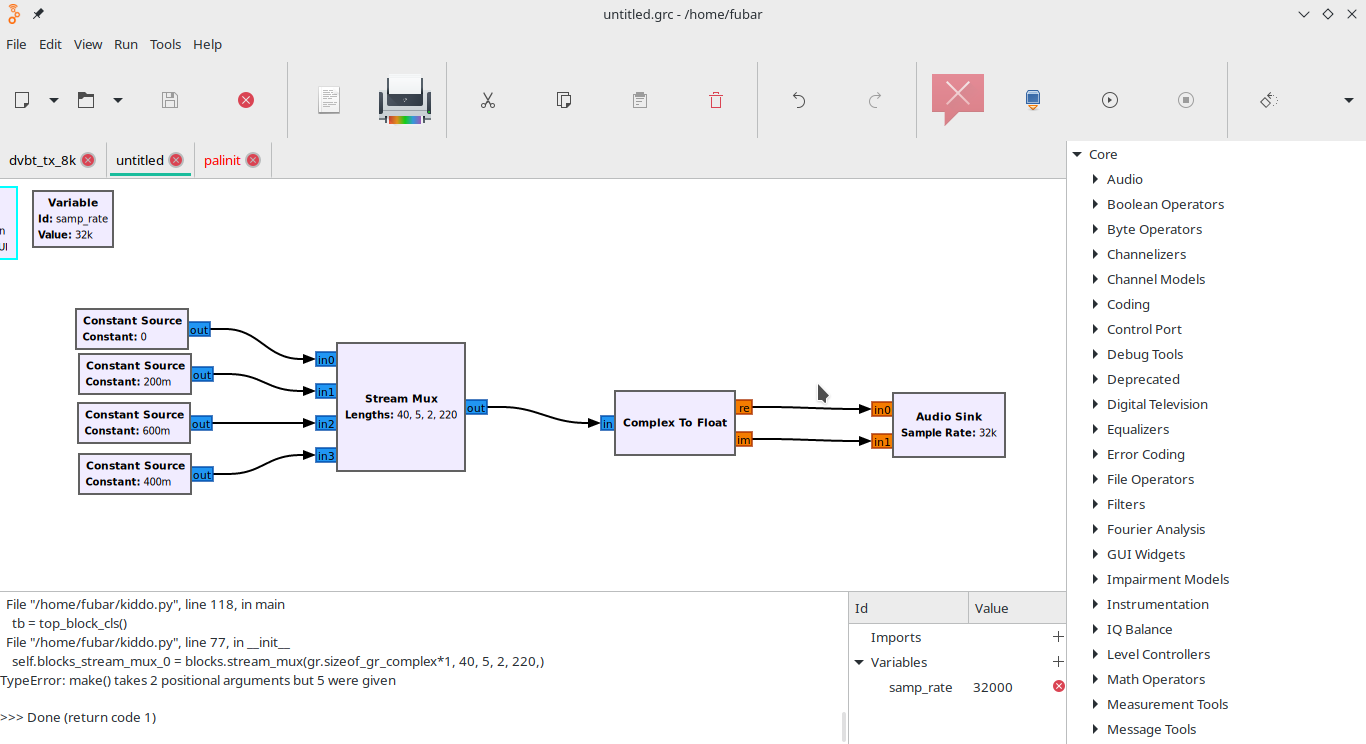This screenshot has width=1366, height=744.
Task: Select the Stream Mux block
Action: click(400, 405)
